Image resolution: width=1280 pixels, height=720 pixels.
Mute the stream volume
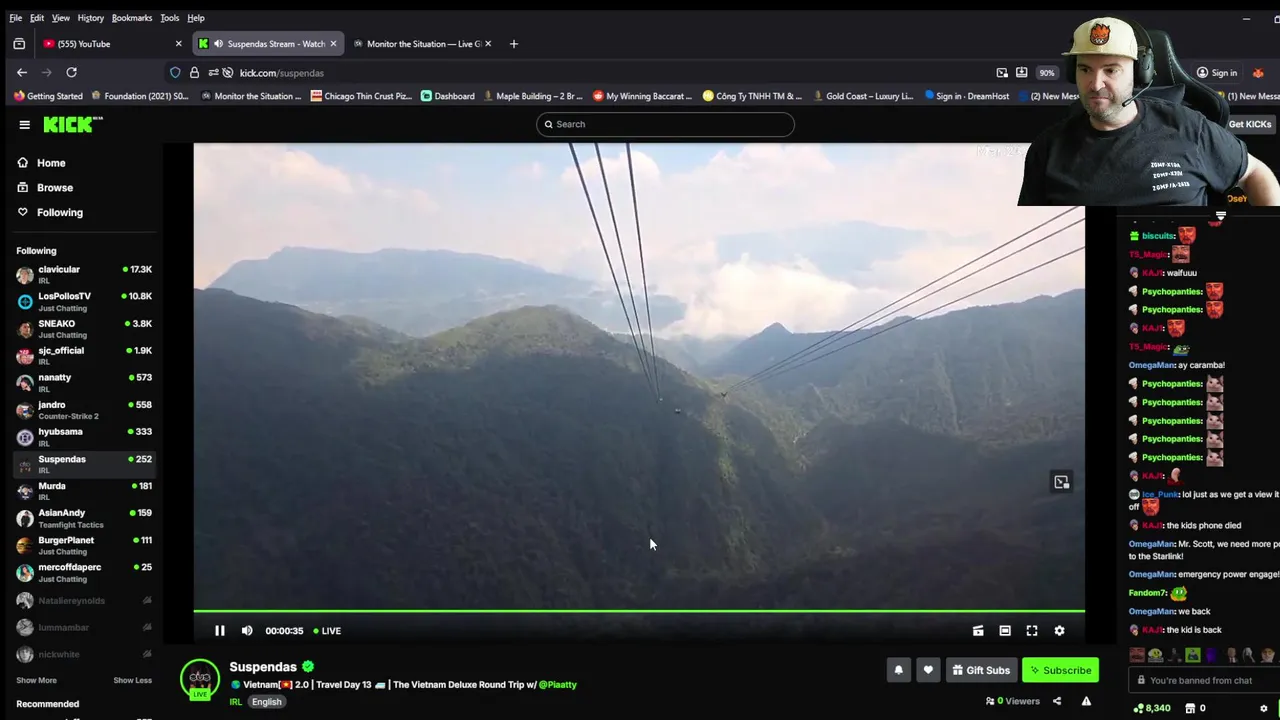(x=247, y=631)
